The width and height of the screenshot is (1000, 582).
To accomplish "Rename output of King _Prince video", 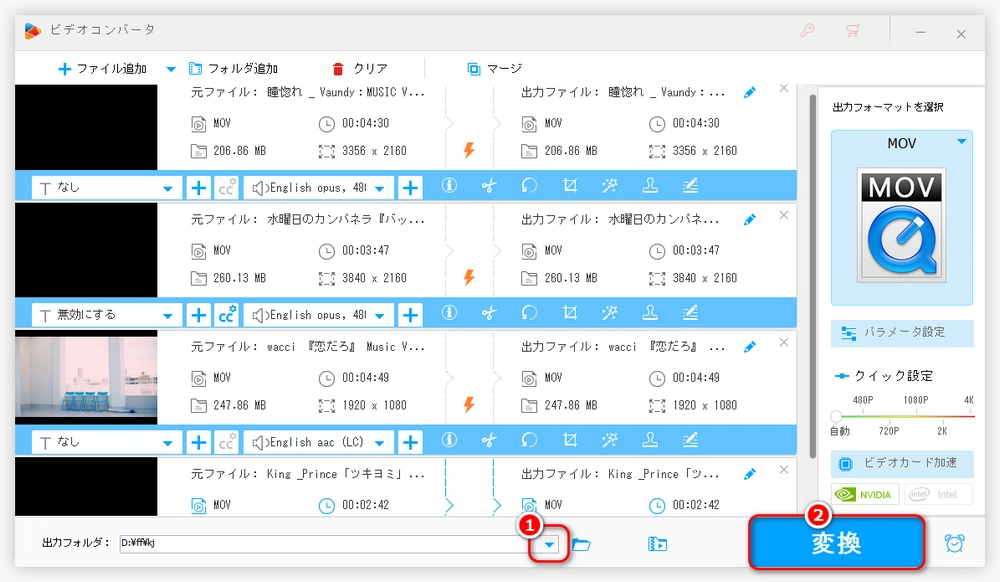I will point(750,474).
